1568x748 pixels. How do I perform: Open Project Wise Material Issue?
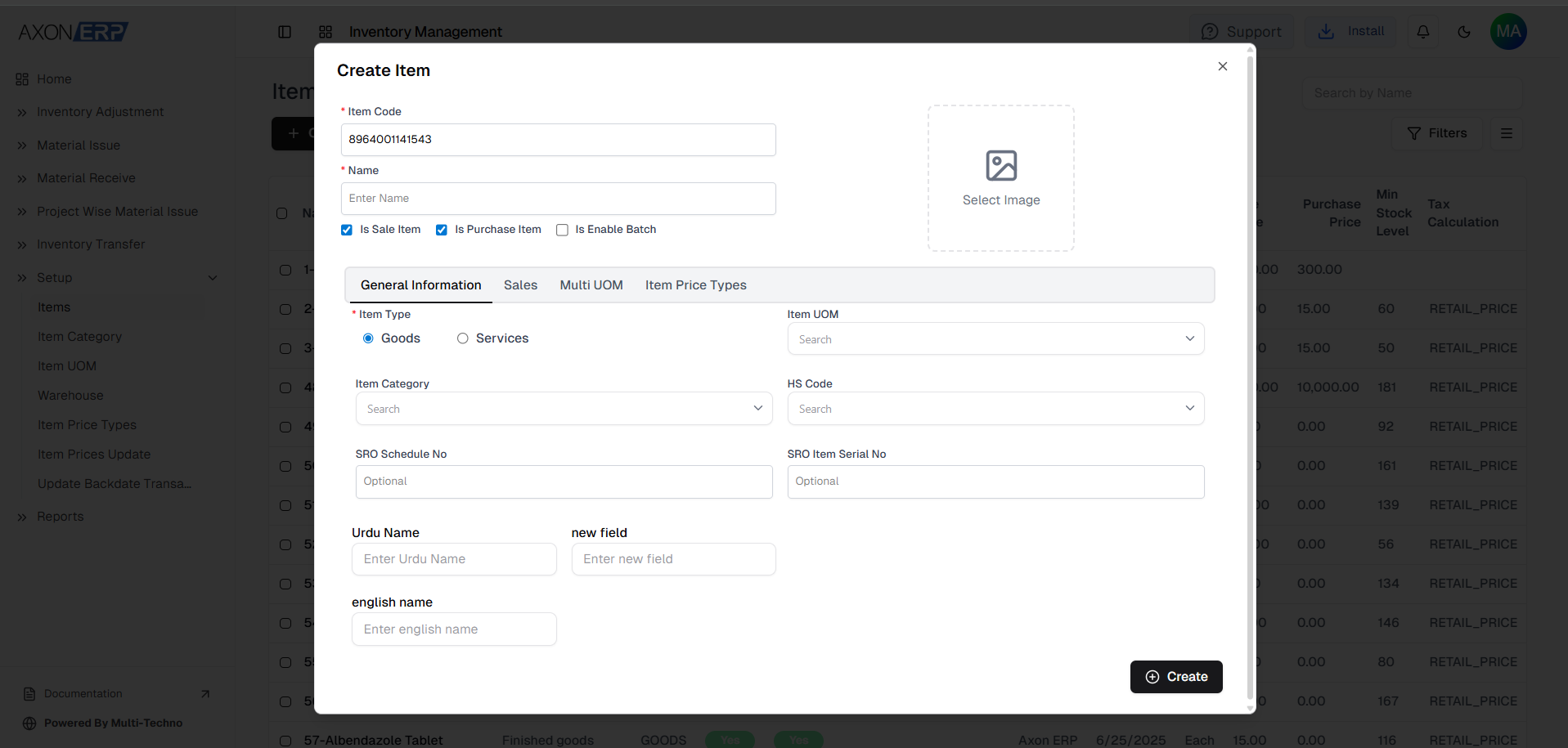pos(117,212)
